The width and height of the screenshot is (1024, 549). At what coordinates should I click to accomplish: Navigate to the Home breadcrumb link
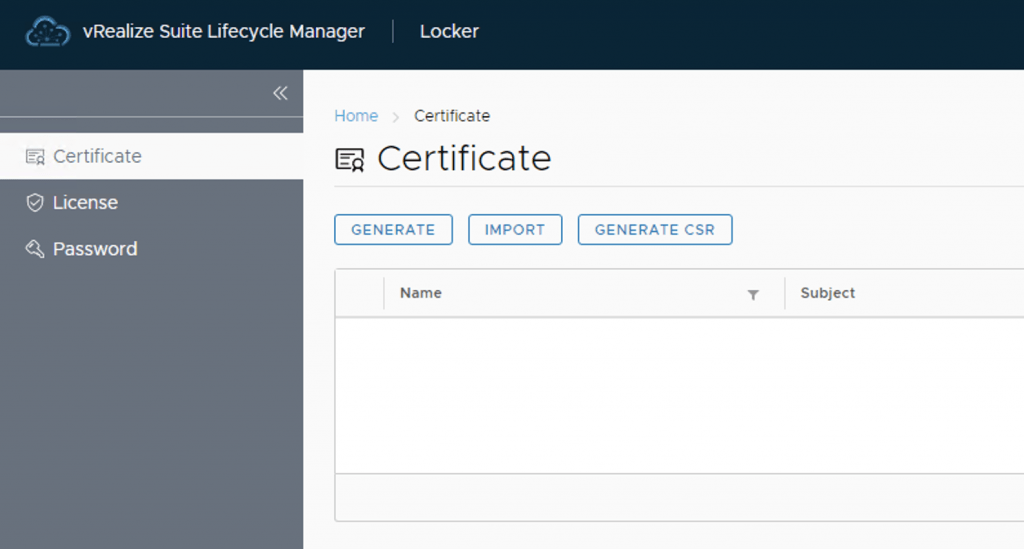coord(356,116)
